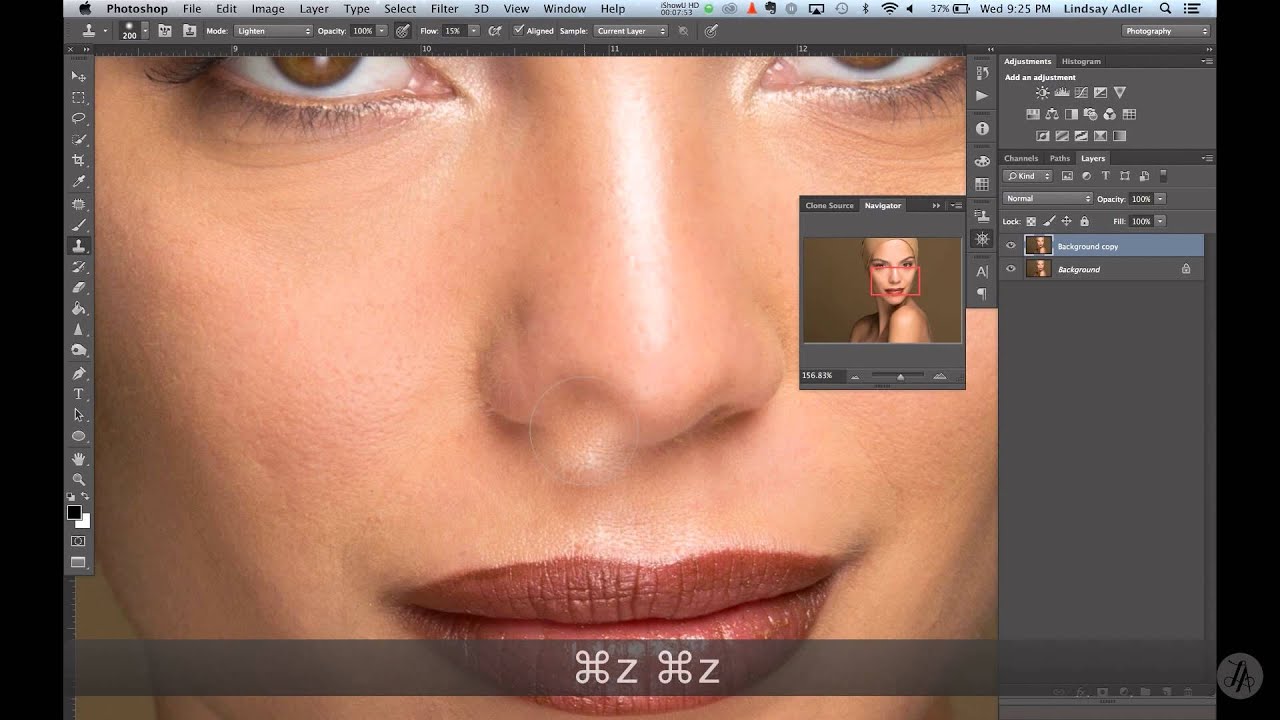Open the clone stamp Mode dropdown
Viewport: 1280px width, 720px height.
(273, 31)
